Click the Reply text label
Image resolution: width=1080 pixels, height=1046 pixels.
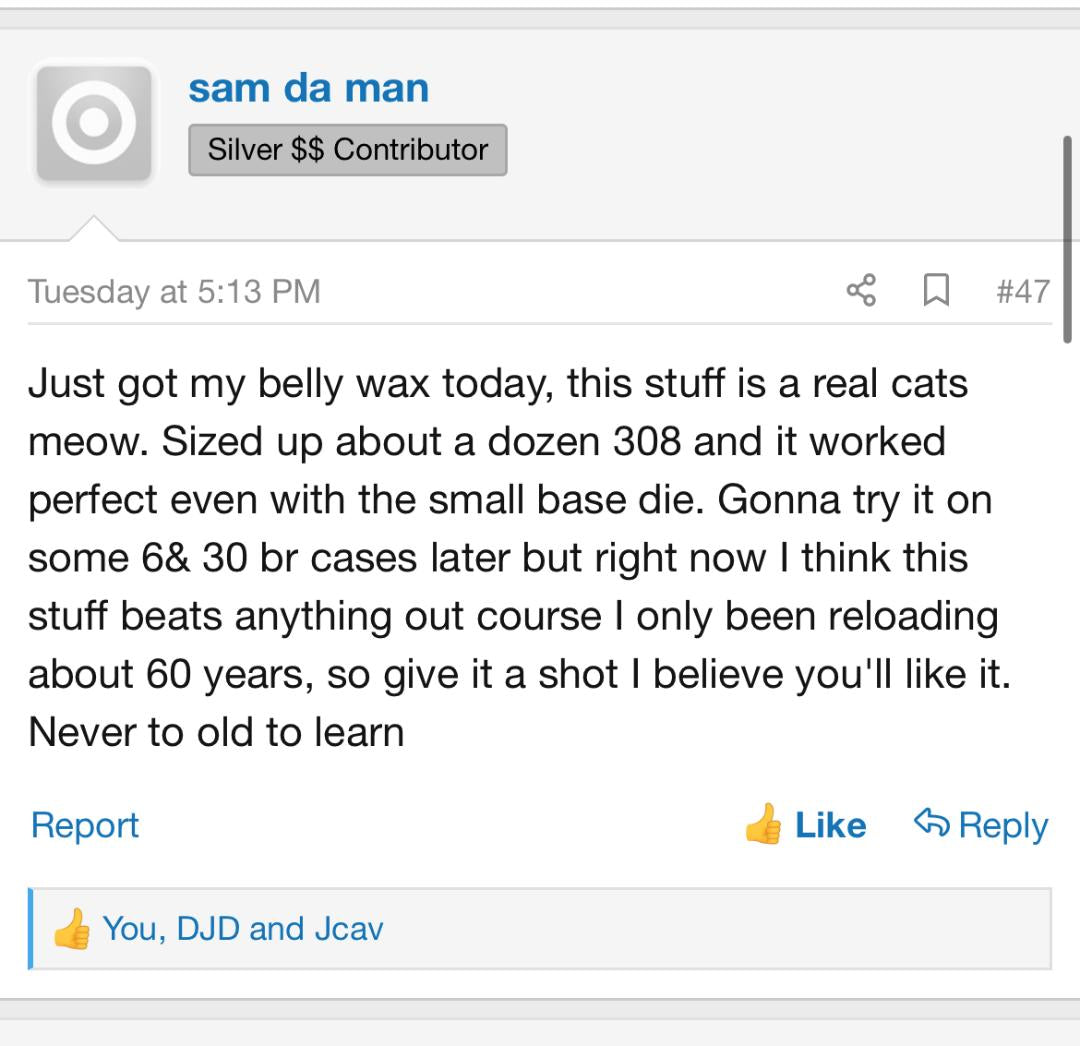coord(1003,825)
